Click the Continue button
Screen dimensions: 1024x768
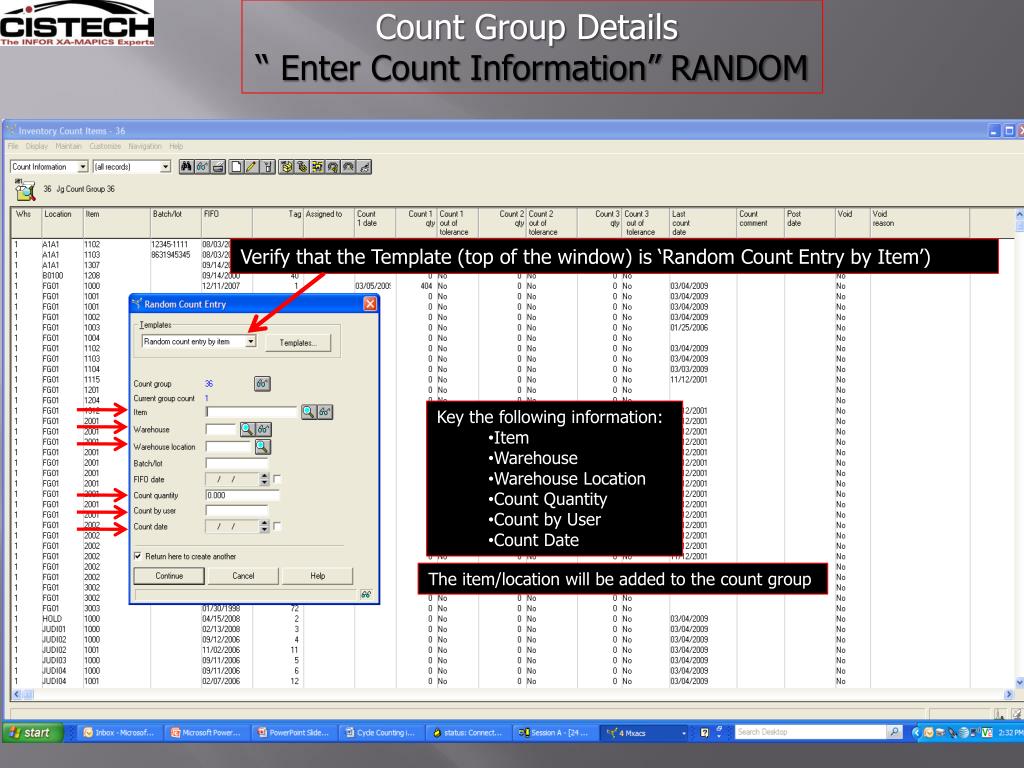pos(169,576)
